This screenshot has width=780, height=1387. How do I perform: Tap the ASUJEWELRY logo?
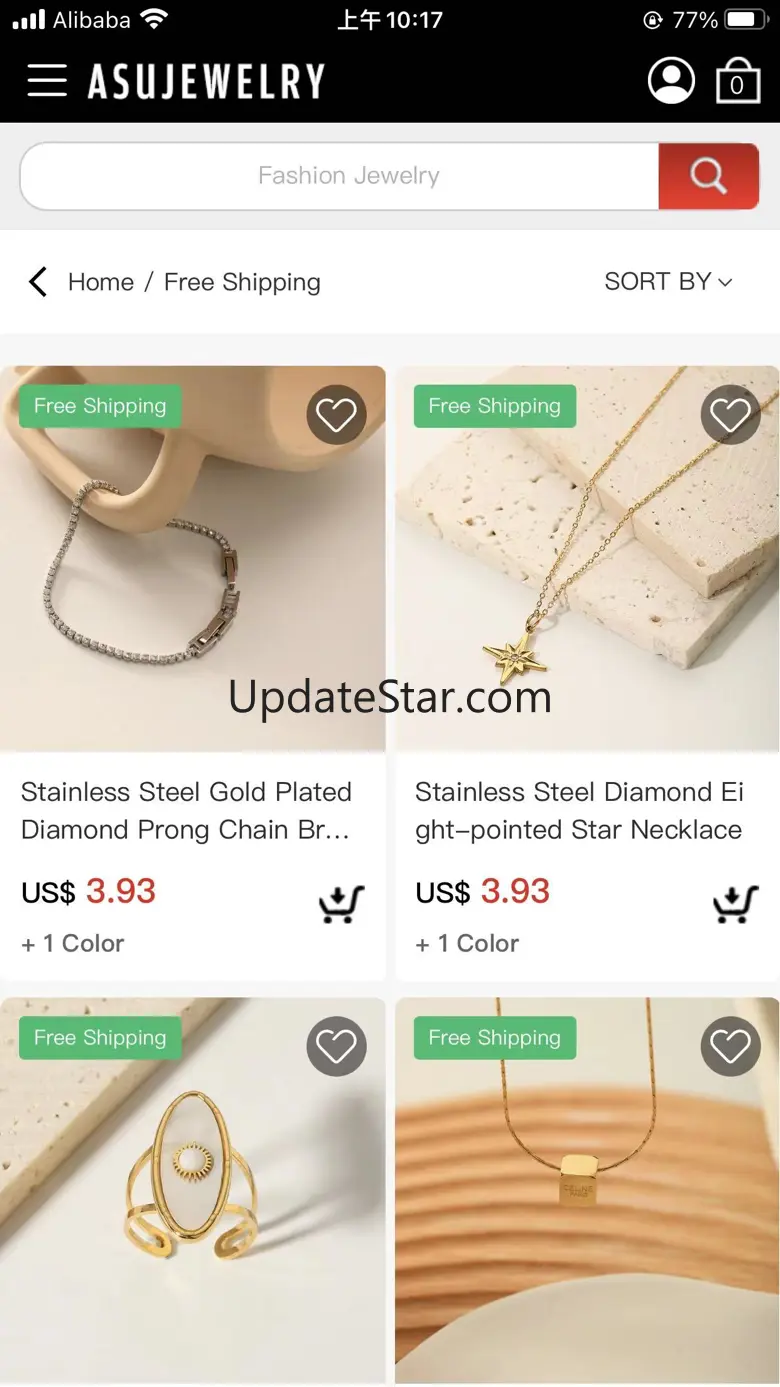click(x=206, y=81)
